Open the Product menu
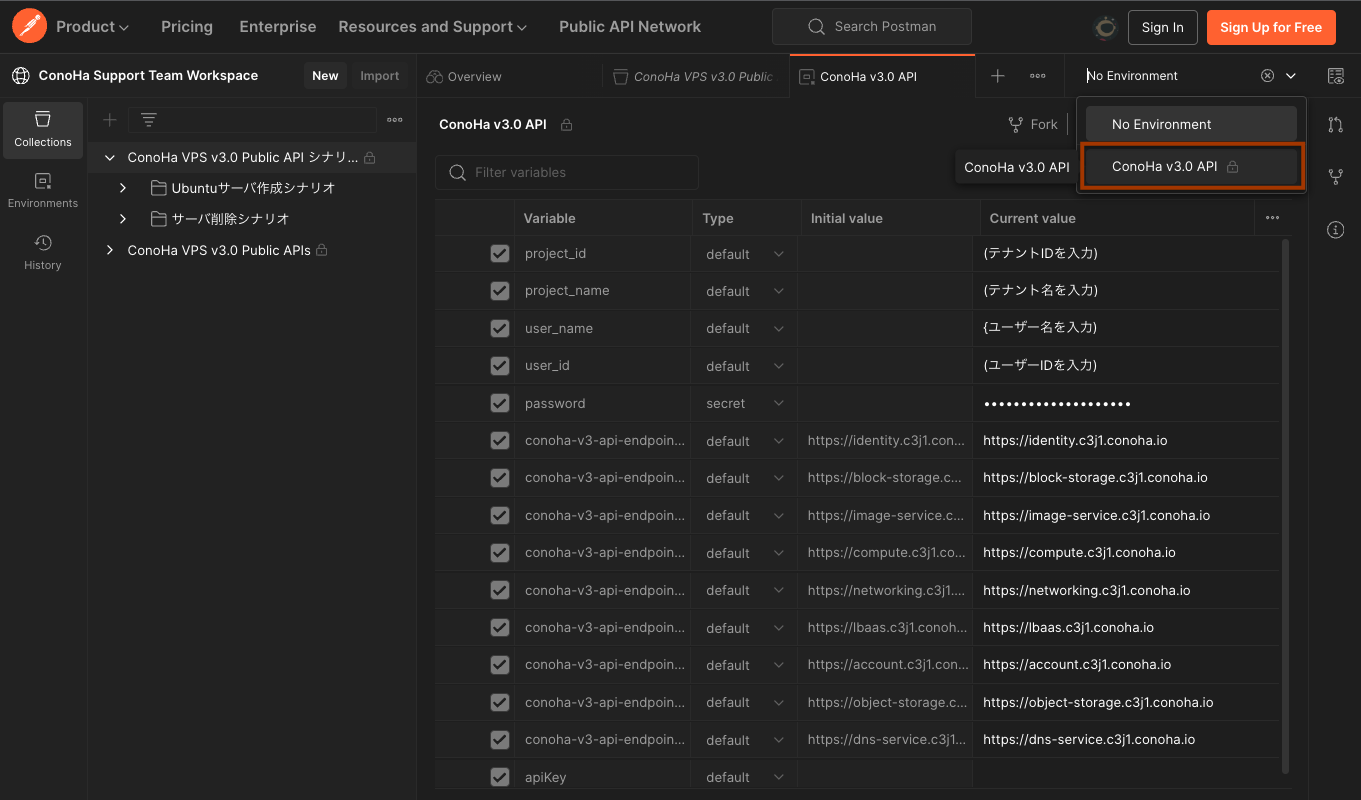The height and width of the screenshot is (800, 1361). pyautogui.click(x=92, y=27)
